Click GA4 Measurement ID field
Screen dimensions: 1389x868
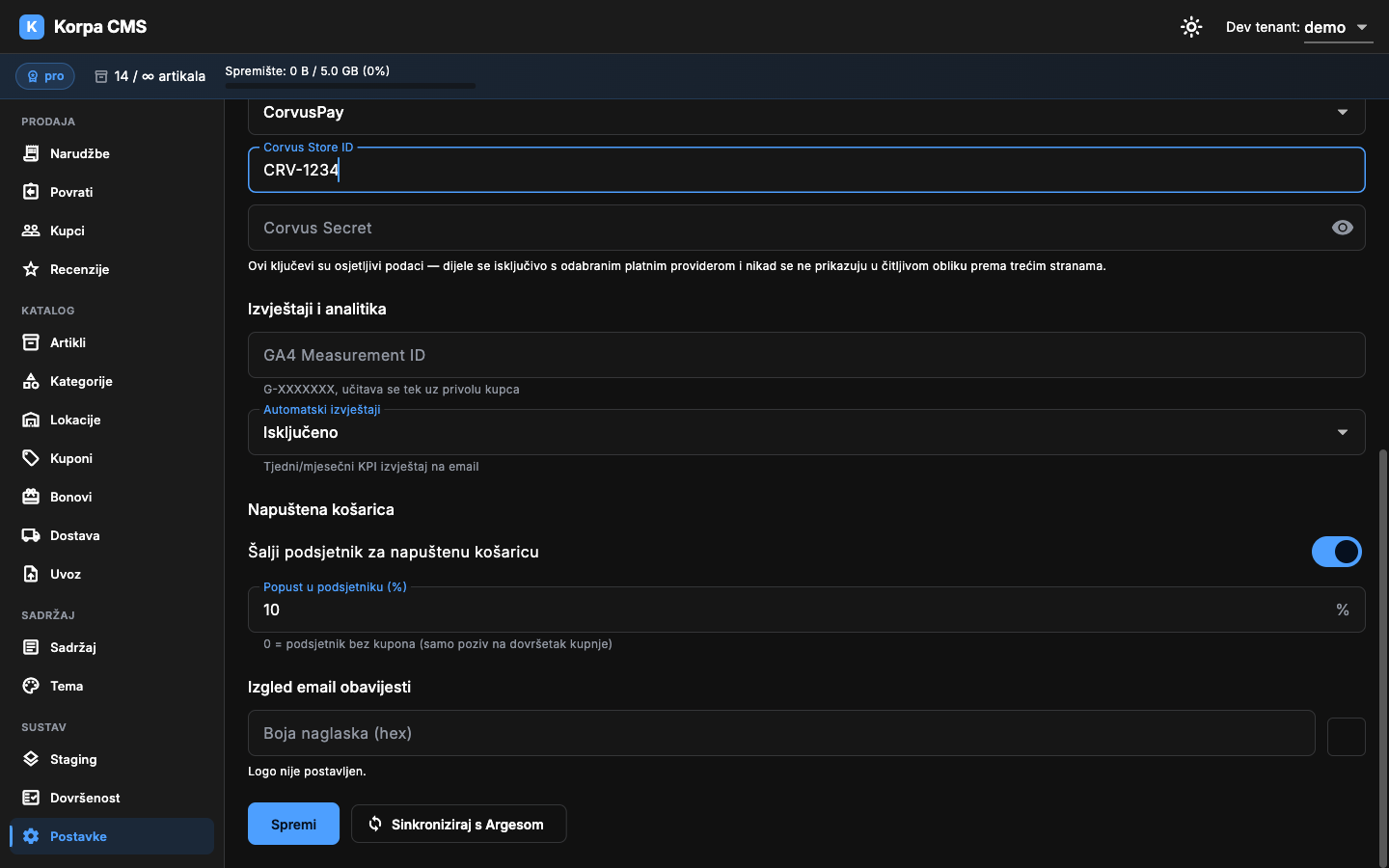[x=806, y=355]
